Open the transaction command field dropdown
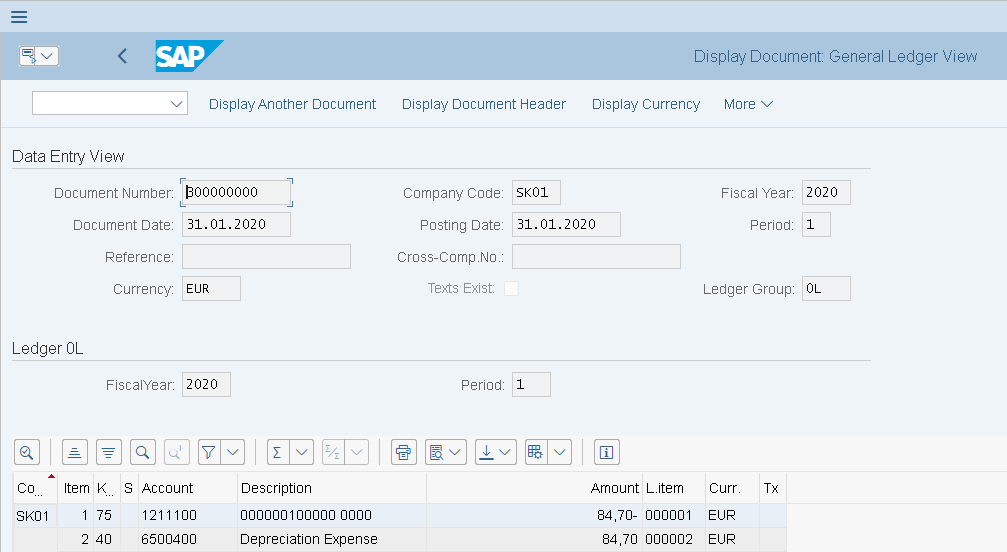Image resolution: width=1007 pixels, height=552 pixels. click(x=177, y=104)
